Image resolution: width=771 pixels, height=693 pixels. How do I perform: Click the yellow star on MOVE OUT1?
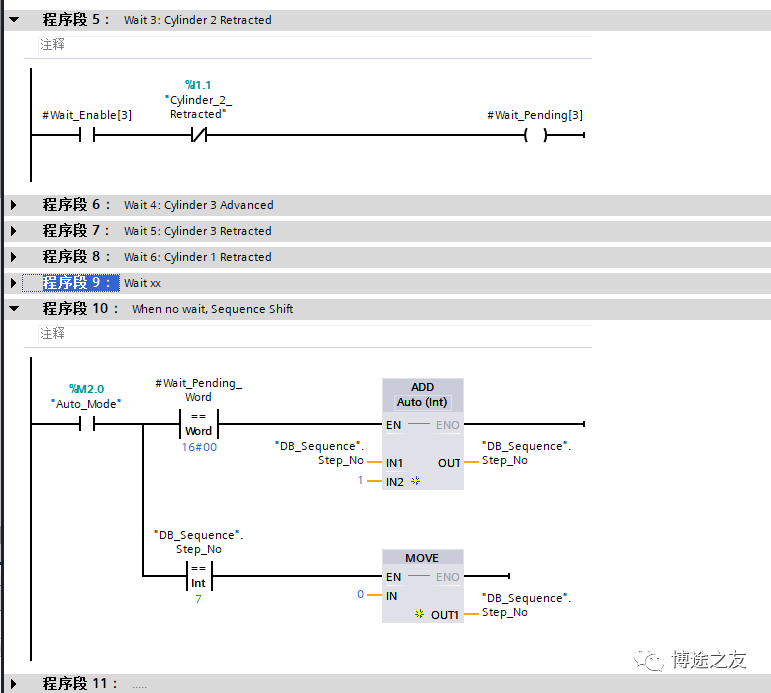419,613
